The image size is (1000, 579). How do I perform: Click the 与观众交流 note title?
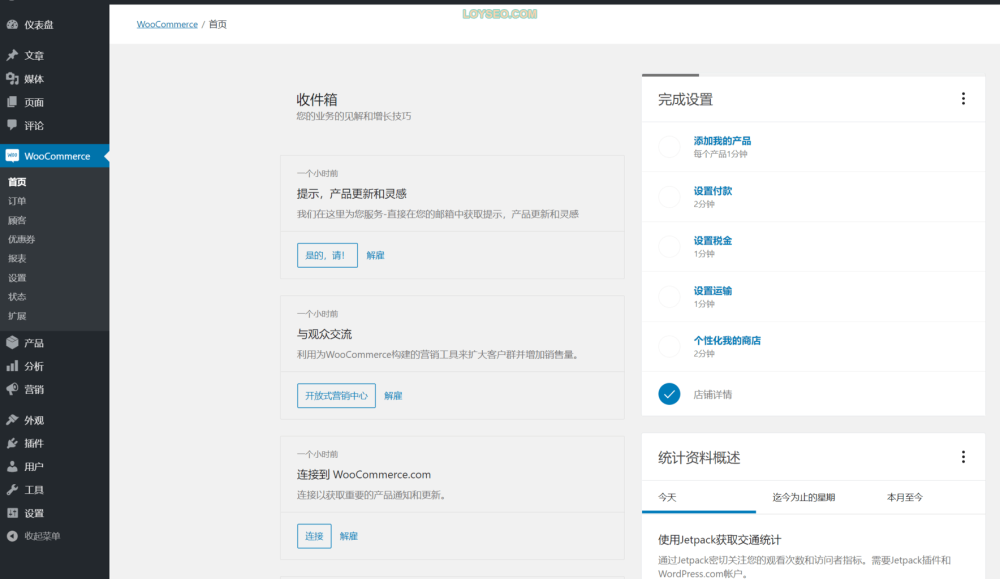pos(324,334)
